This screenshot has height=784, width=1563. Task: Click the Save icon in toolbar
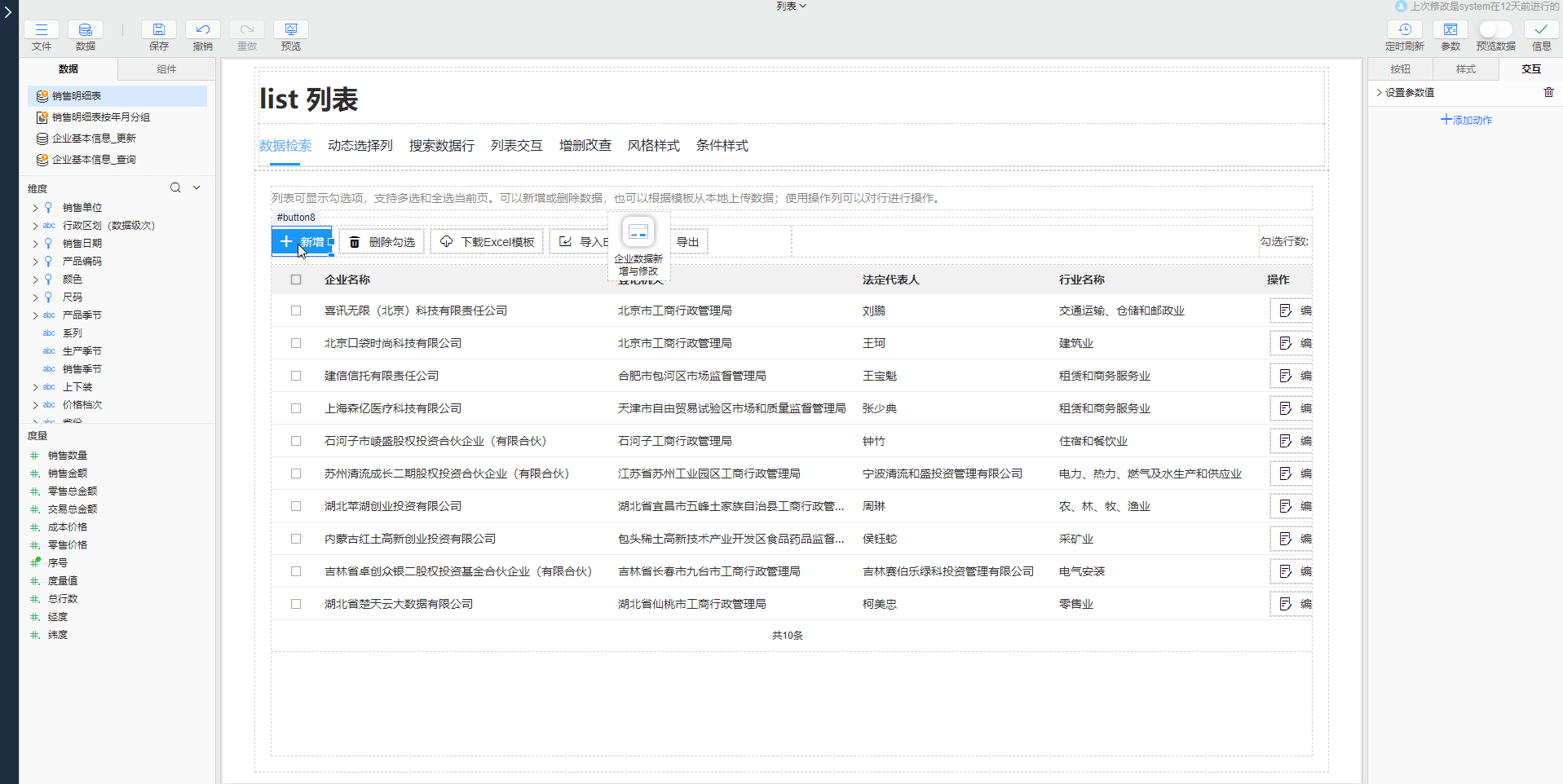(x=159, y=30)
